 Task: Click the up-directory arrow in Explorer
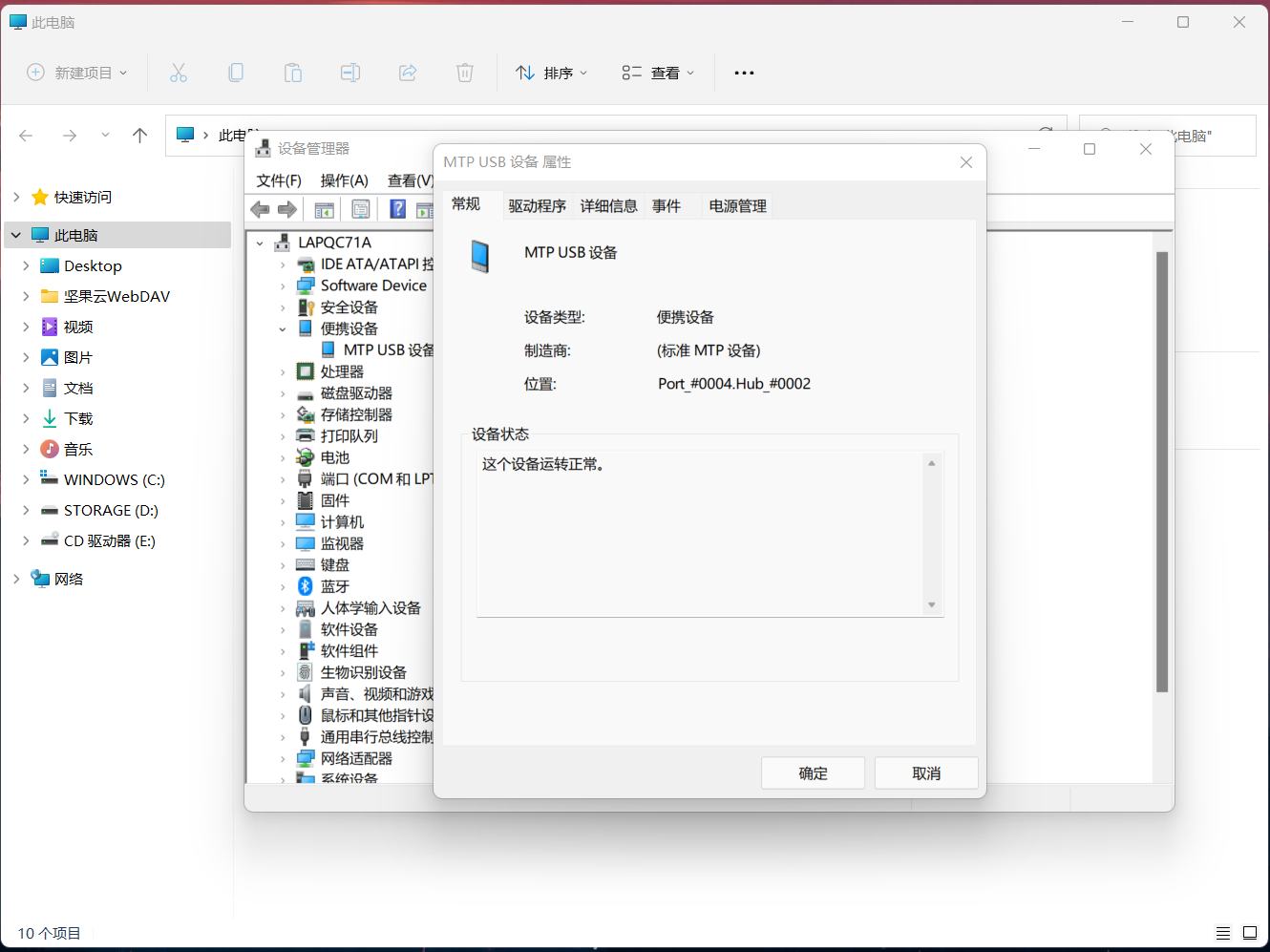[139, 136]
